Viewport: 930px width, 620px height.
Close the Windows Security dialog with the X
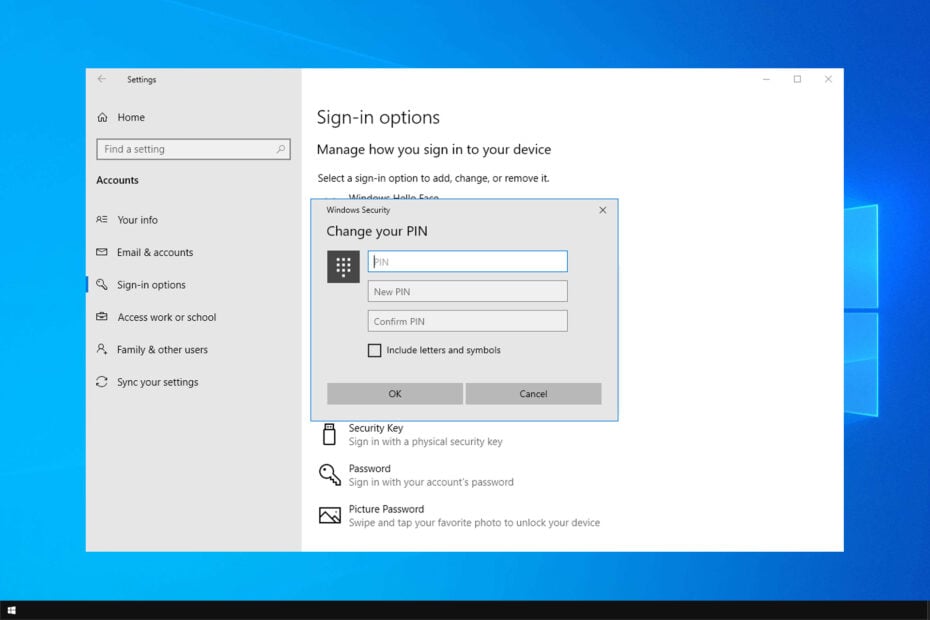pyautogui.click(x=602, y=210)
